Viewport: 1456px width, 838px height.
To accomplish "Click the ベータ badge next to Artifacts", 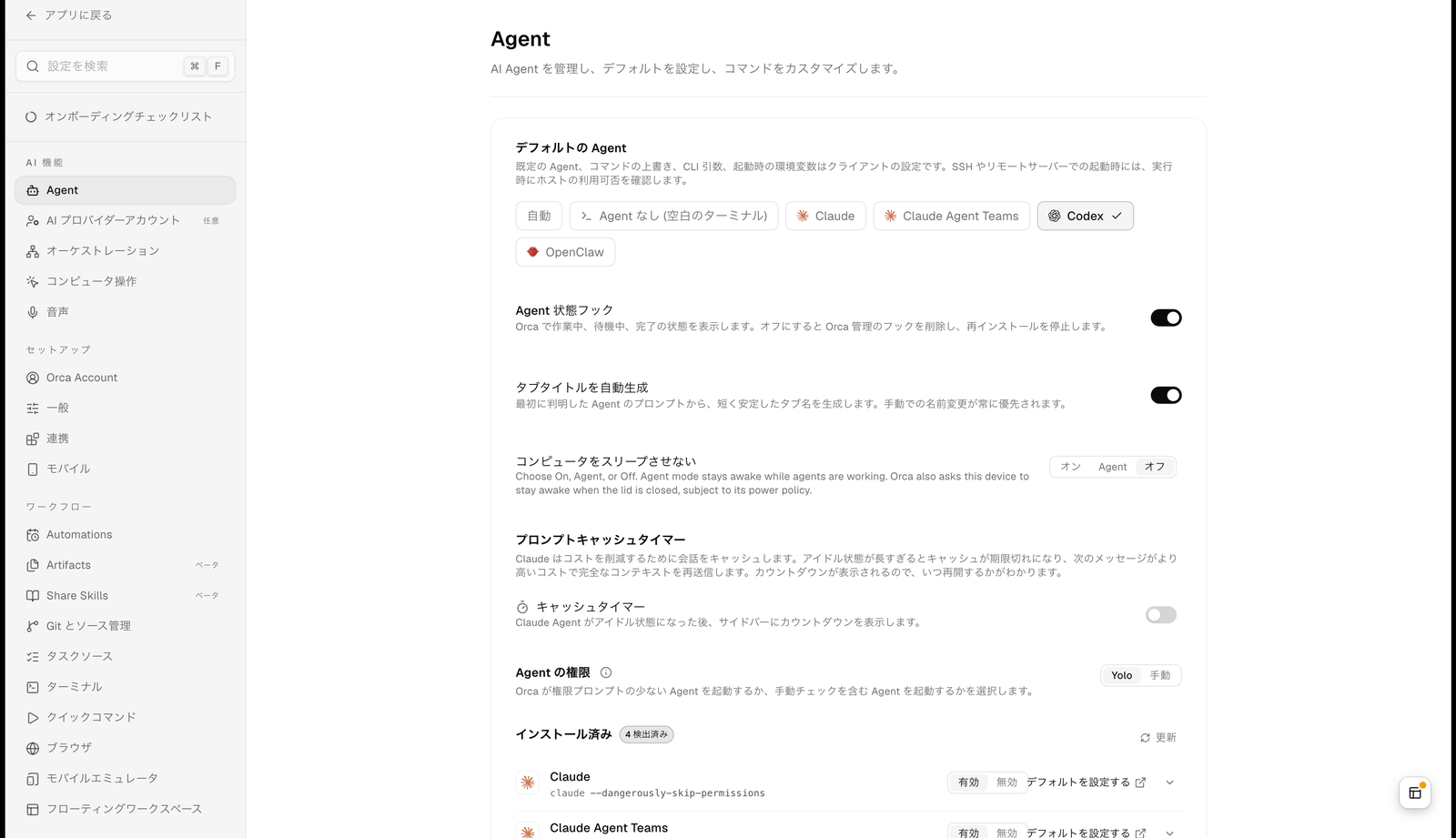I will (x=207, y=565).
